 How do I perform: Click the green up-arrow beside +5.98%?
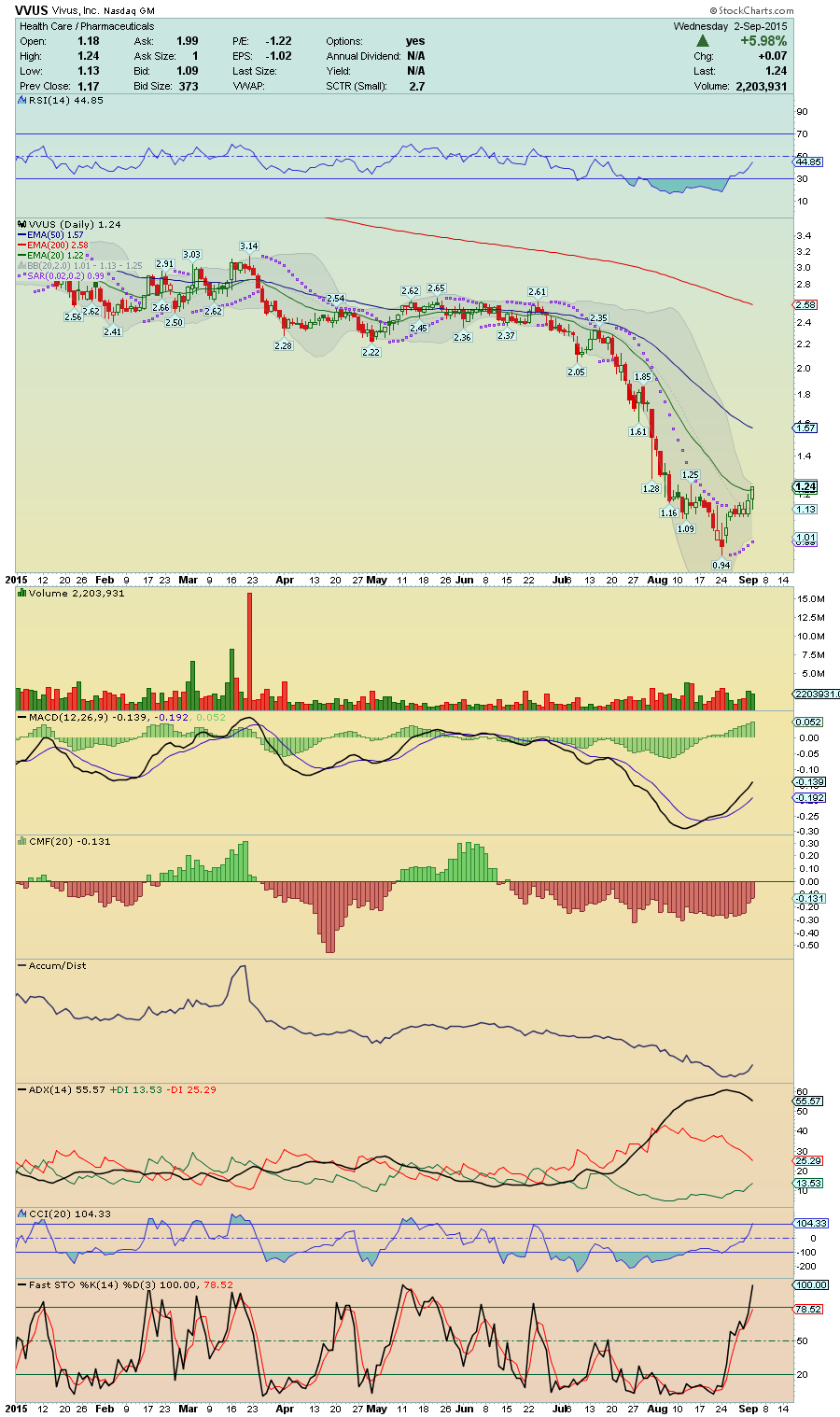[x=703, y=41]
